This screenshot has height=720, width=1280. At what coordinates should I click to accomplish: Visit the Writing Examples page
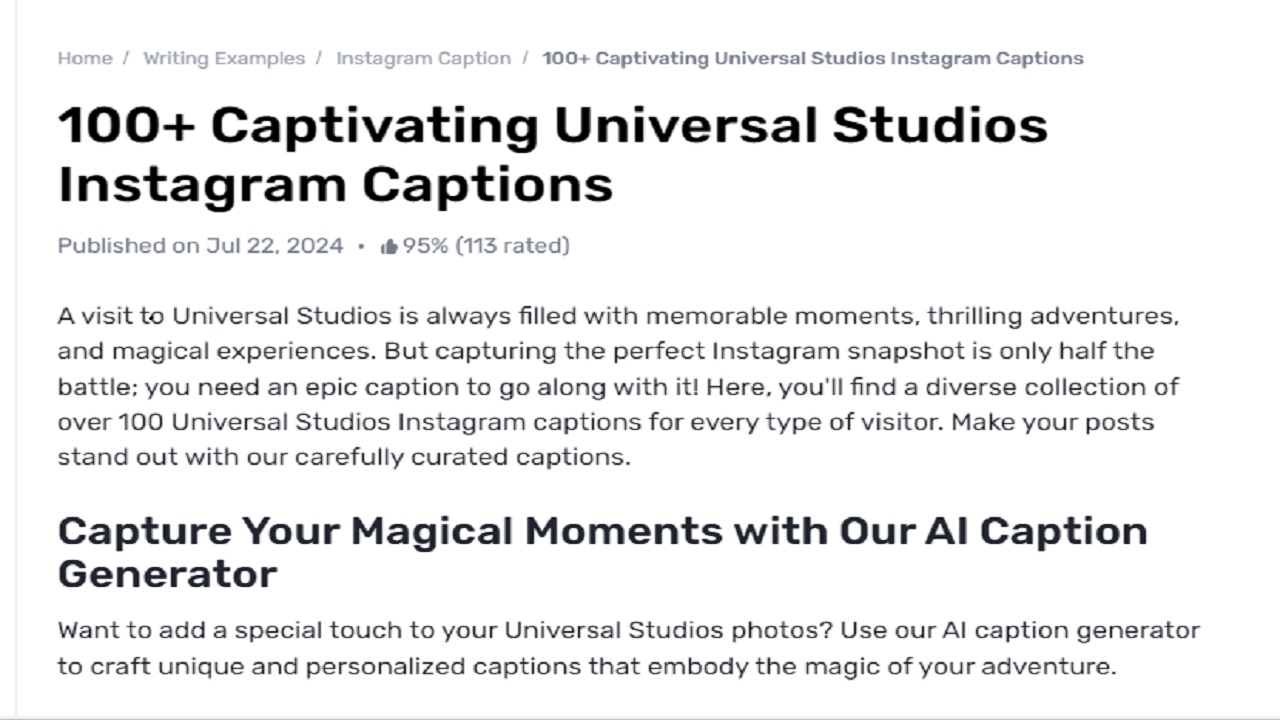tap(226, 58)
